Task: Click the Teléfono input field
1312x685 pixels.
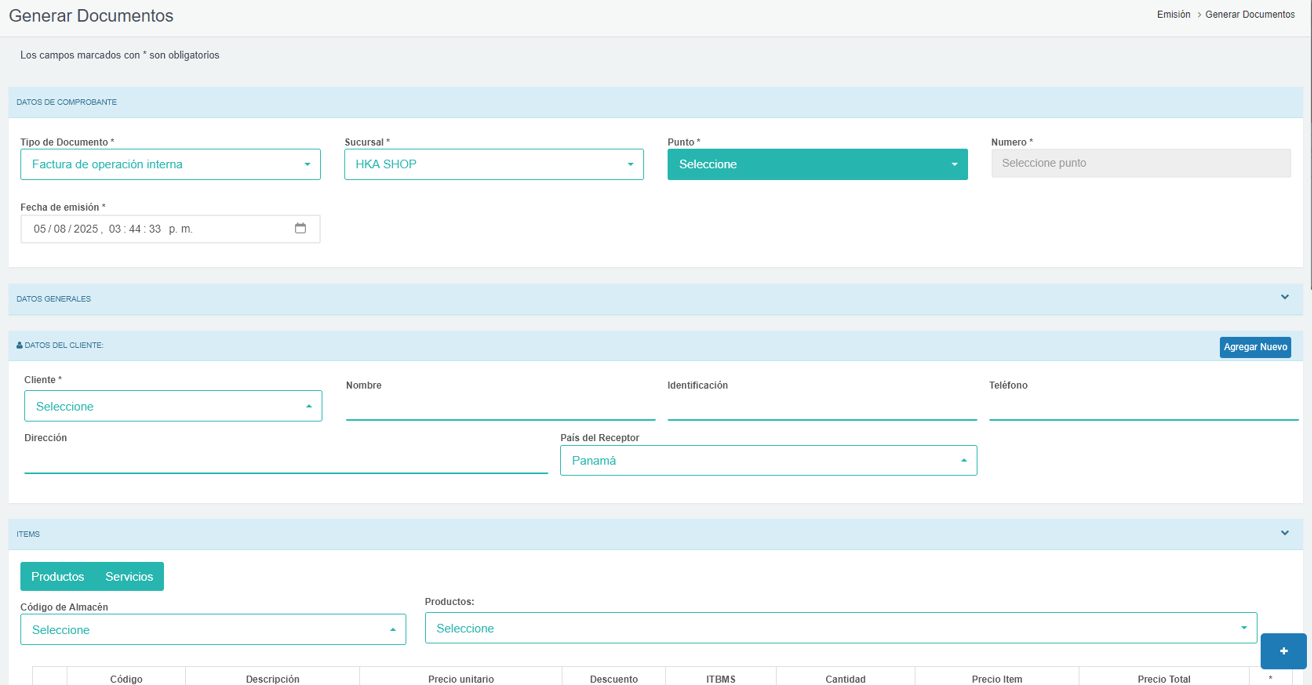Action: tap(1143, 407)
